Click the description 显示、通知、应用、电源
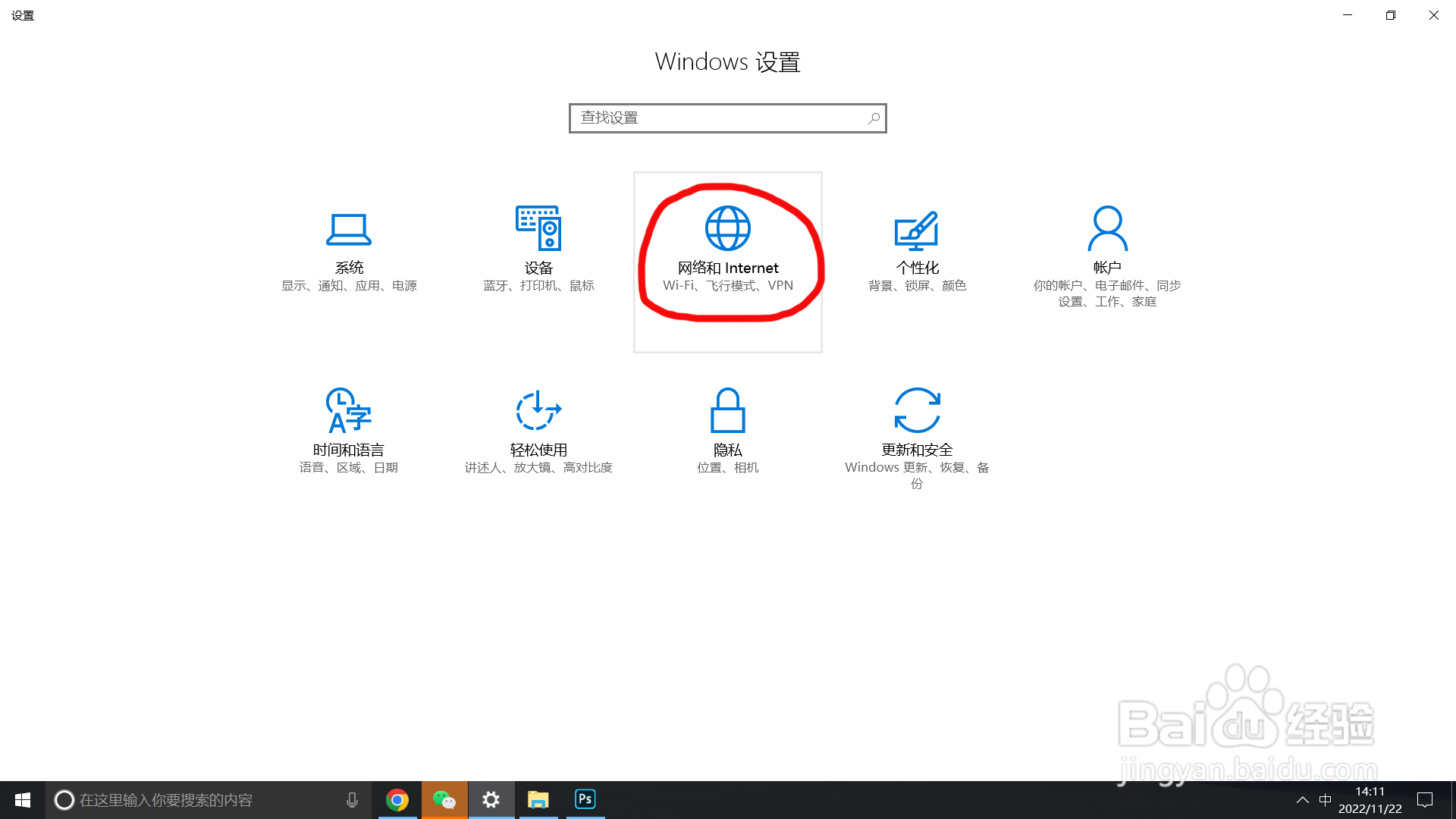1456x819 pixels. (349, 286)
